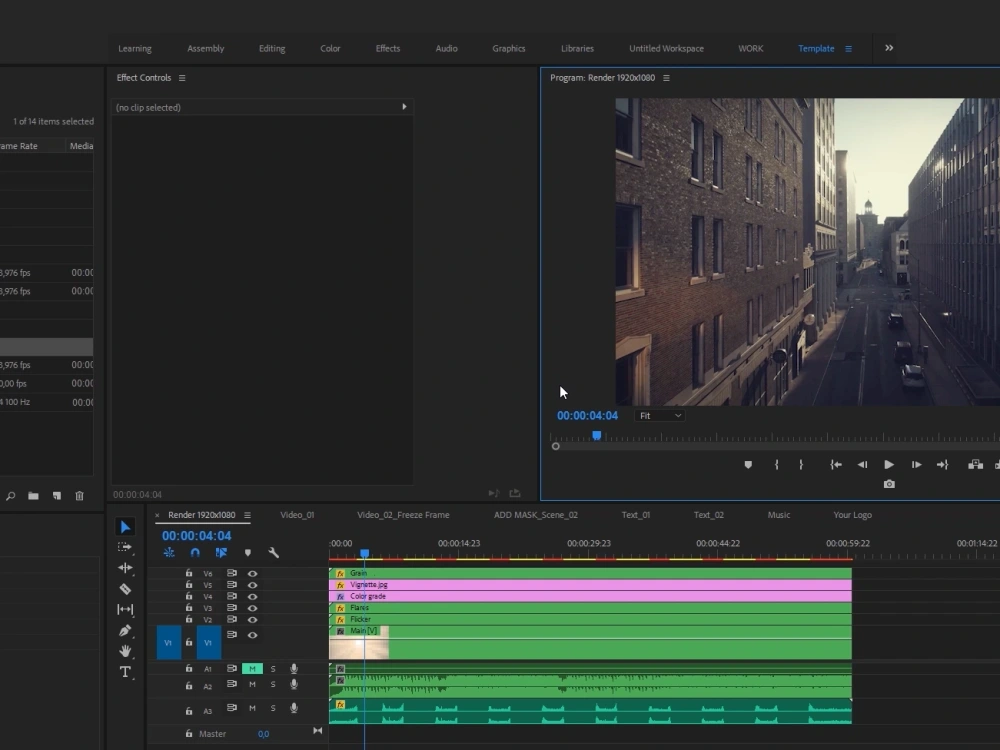The height and width of the screenshot is (750, 1000).
Task: Open Fit zoom level dropdown
Action: (659, 416)
